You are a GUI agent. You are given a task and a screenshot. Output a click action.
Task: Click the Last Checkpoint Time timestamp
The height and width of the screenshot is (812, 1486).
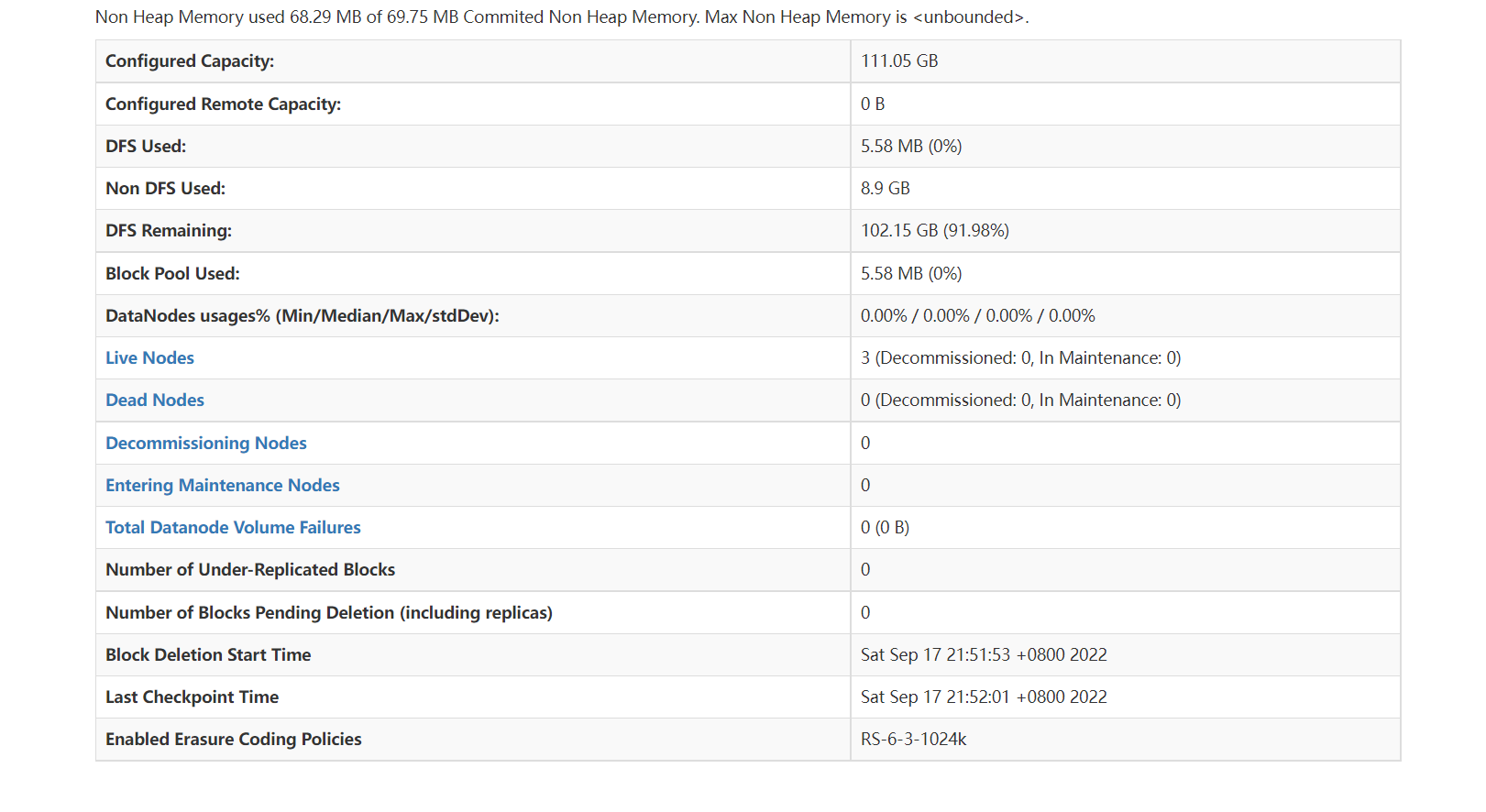pos(984,697)
